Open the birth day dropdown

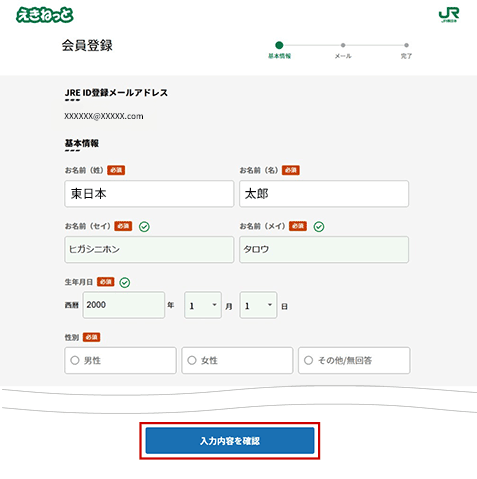tap(258, 305)
